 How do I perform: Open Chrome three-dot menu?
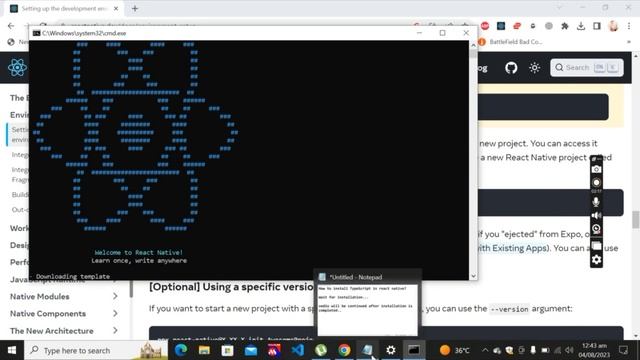point(629,26)
